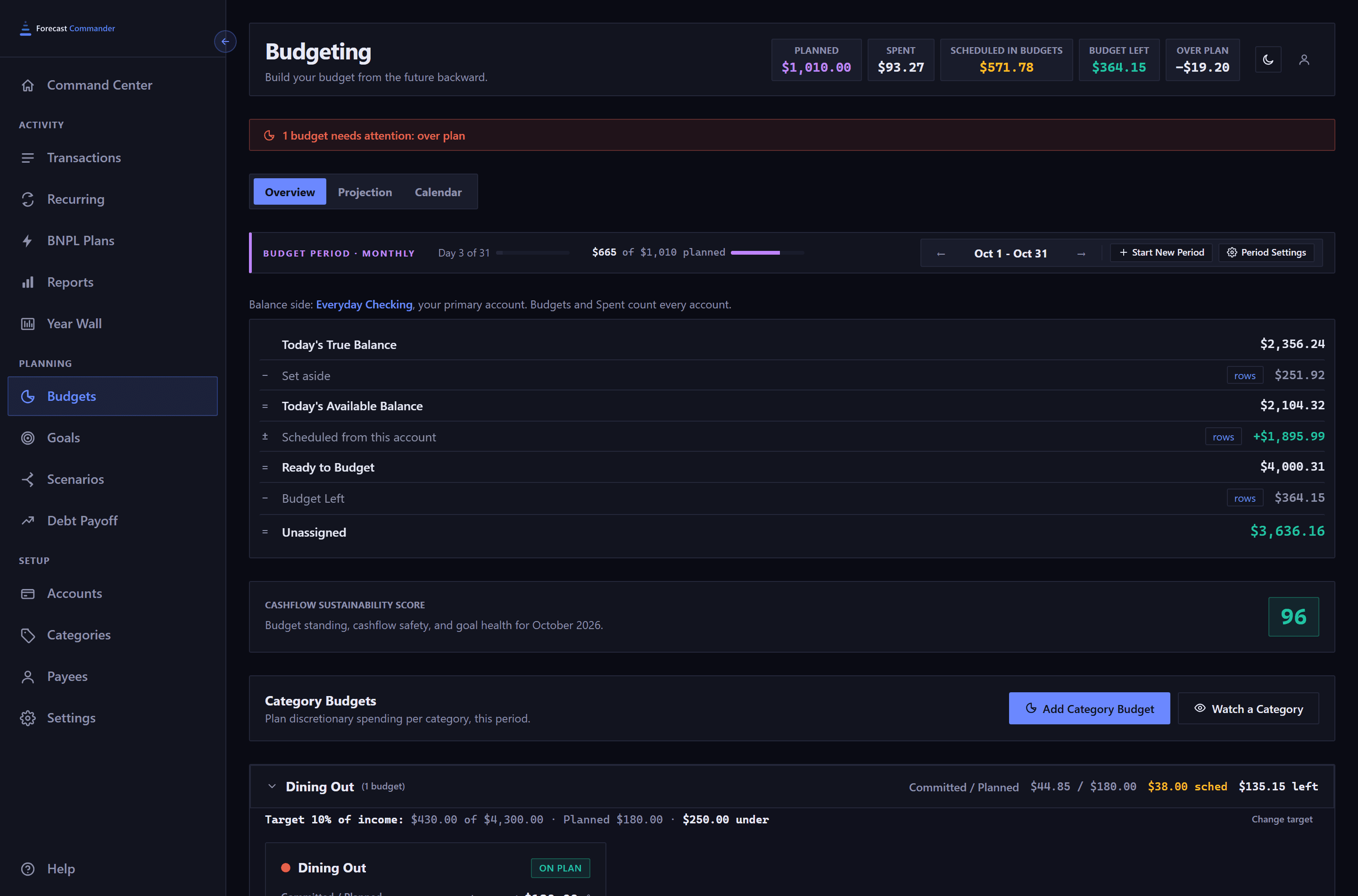Expand rows for the Set aside line
The image size is (1358, 896).
(1244, 375)
